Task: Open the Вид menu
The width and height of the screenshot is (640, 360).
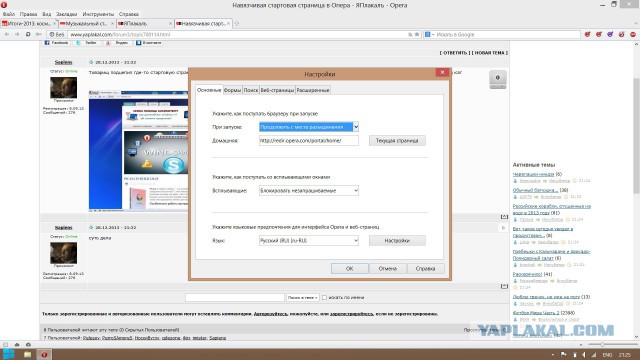Action: coord(47,14)
